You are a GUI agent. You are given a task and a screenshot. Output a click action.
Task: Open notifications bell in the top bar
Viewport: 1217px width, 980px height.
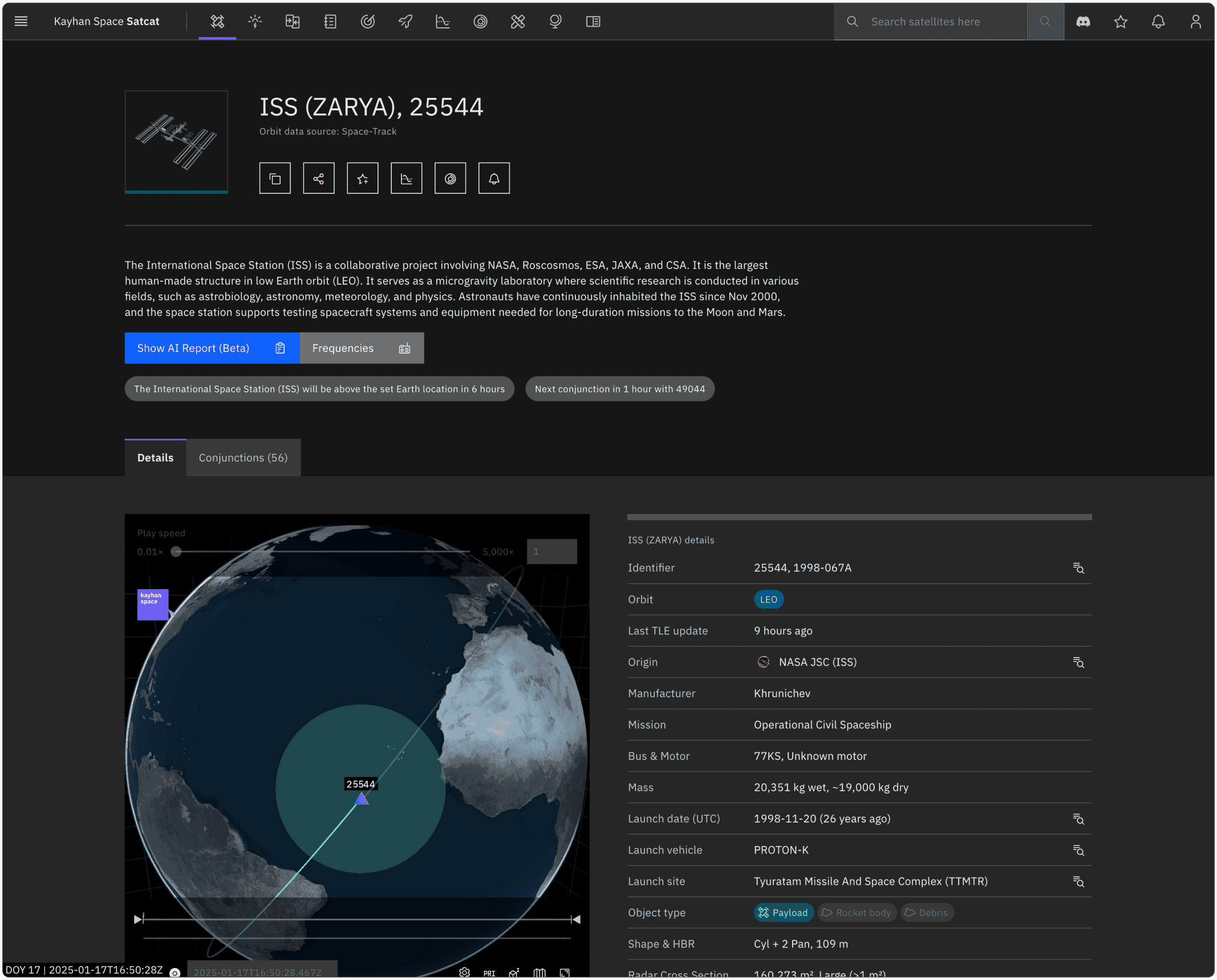[x=1158, y=22]
